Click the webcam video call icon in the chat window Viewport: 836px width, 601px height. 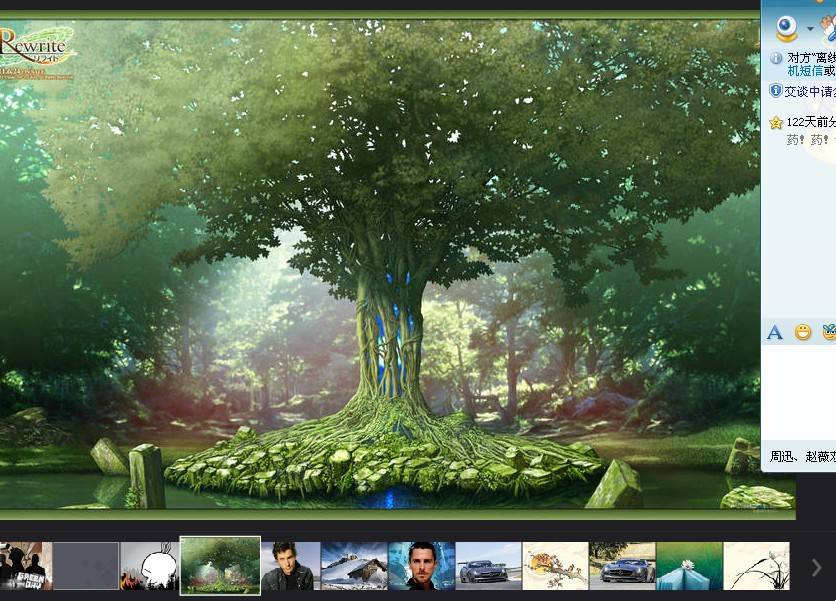pyautogui.click(x=786, y=28)
